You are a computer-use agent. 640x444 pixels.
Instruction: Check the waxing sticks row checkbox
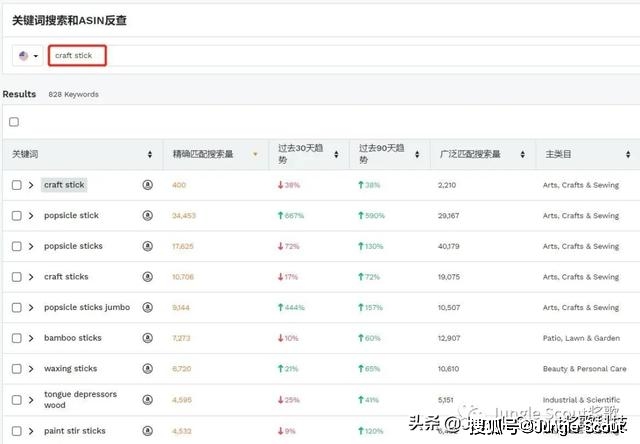tap(16, 369)
